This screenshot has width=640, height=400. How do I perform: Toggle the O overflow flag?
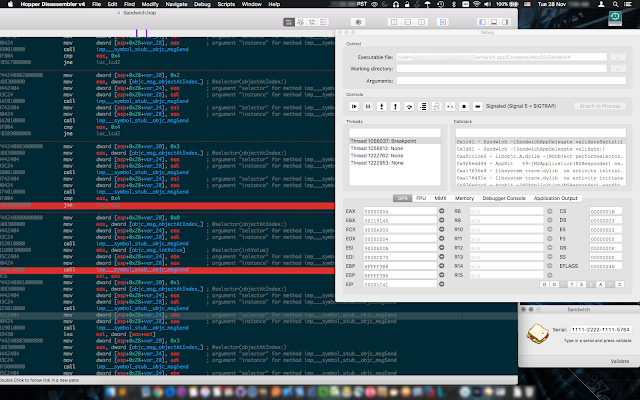[544, 284]
